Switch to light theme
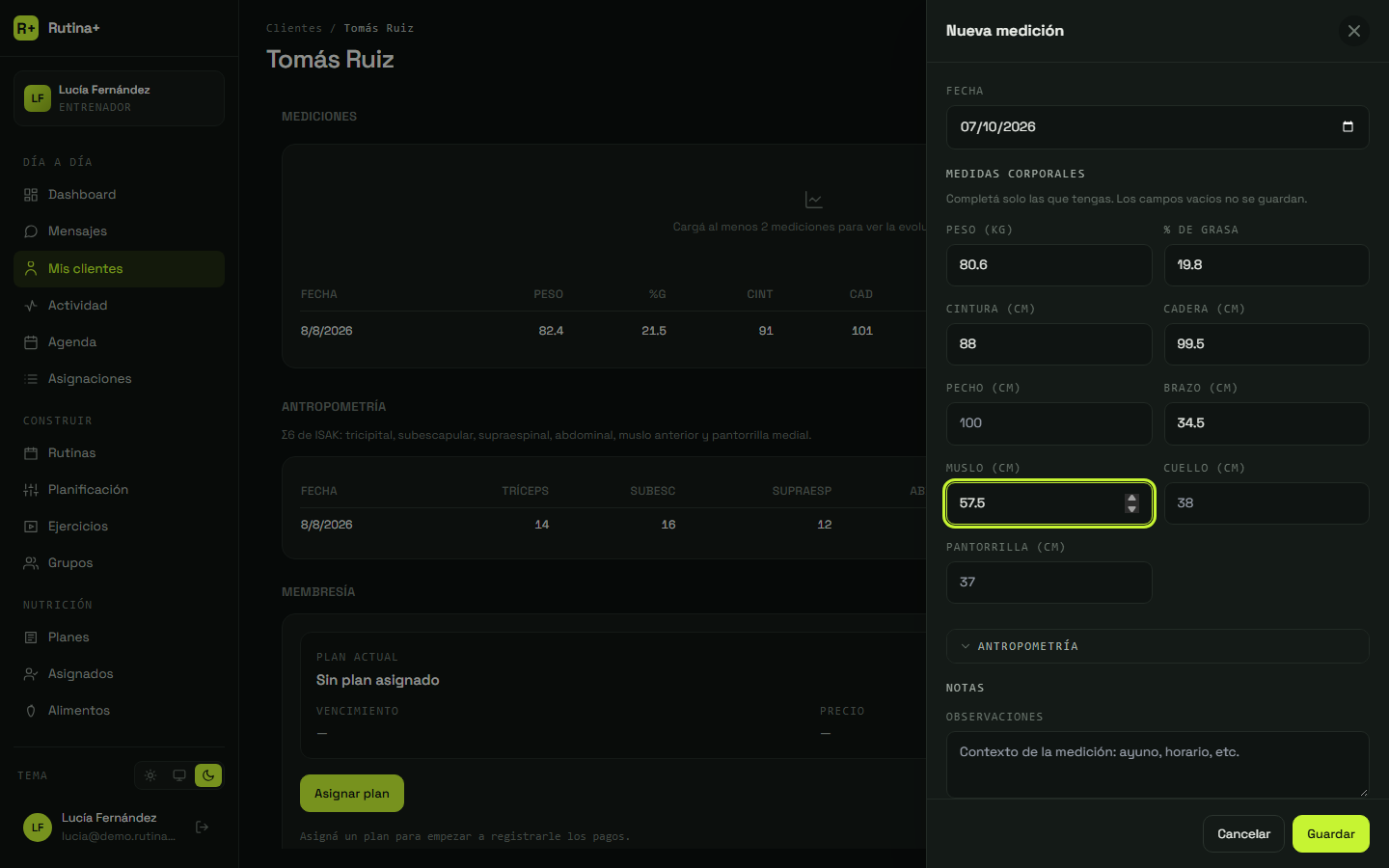Screen dimensions: 1389x868 (150, 775)
